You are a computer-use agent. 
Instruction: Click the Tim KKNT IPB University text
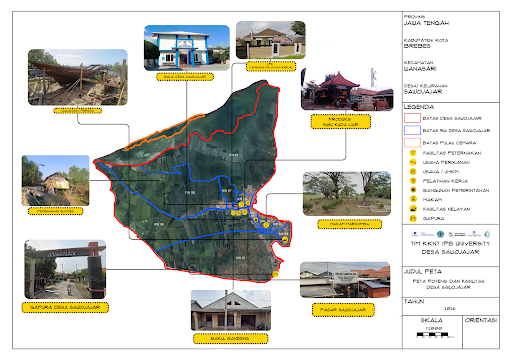pos(451,244)
